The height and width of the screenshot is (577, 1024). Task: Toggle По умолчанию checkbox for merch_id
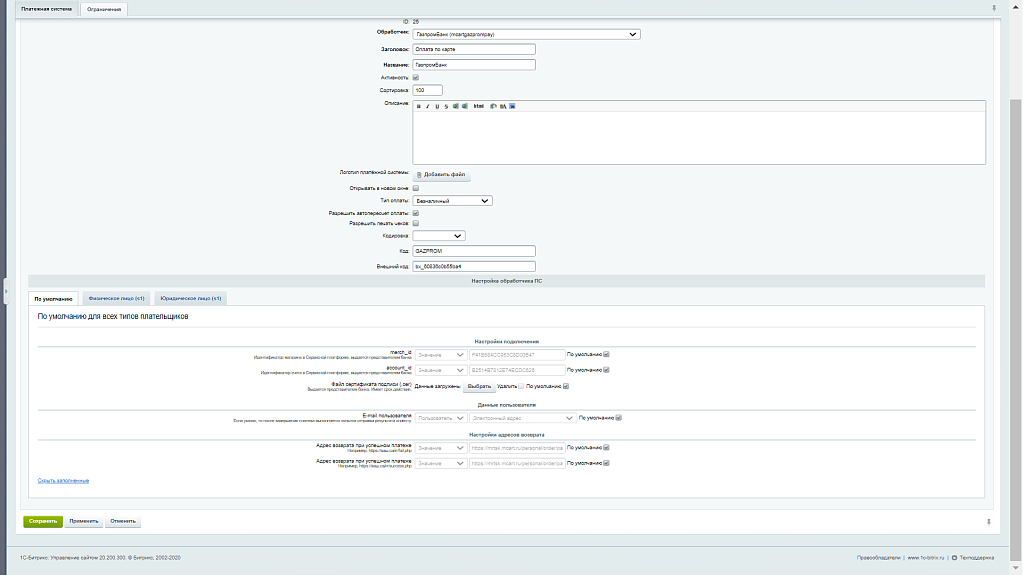pyautogui.click(x=606, y=354)
